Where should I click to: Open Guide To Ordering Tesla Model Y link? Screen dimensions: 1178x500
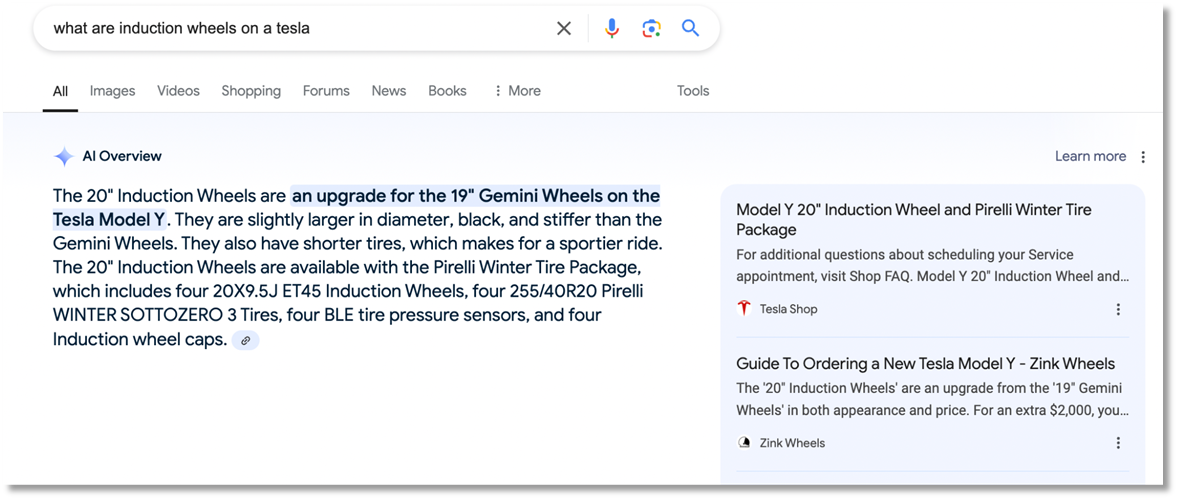926,364
